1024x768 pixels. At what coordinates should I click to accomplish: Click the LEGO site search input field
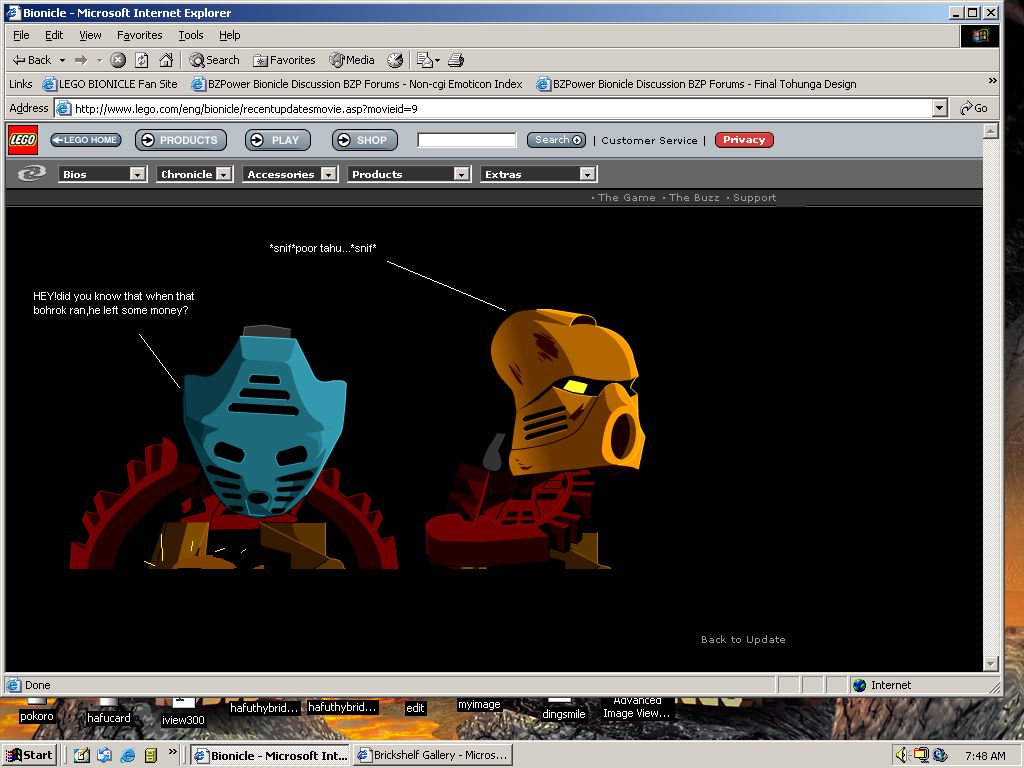[467, 140]
